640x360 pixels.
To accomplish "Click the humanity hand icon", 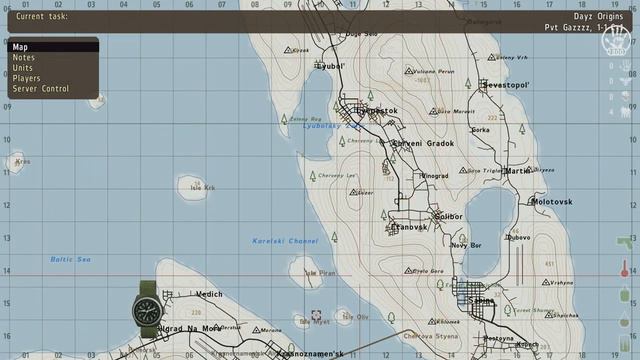I will point(616,40).
